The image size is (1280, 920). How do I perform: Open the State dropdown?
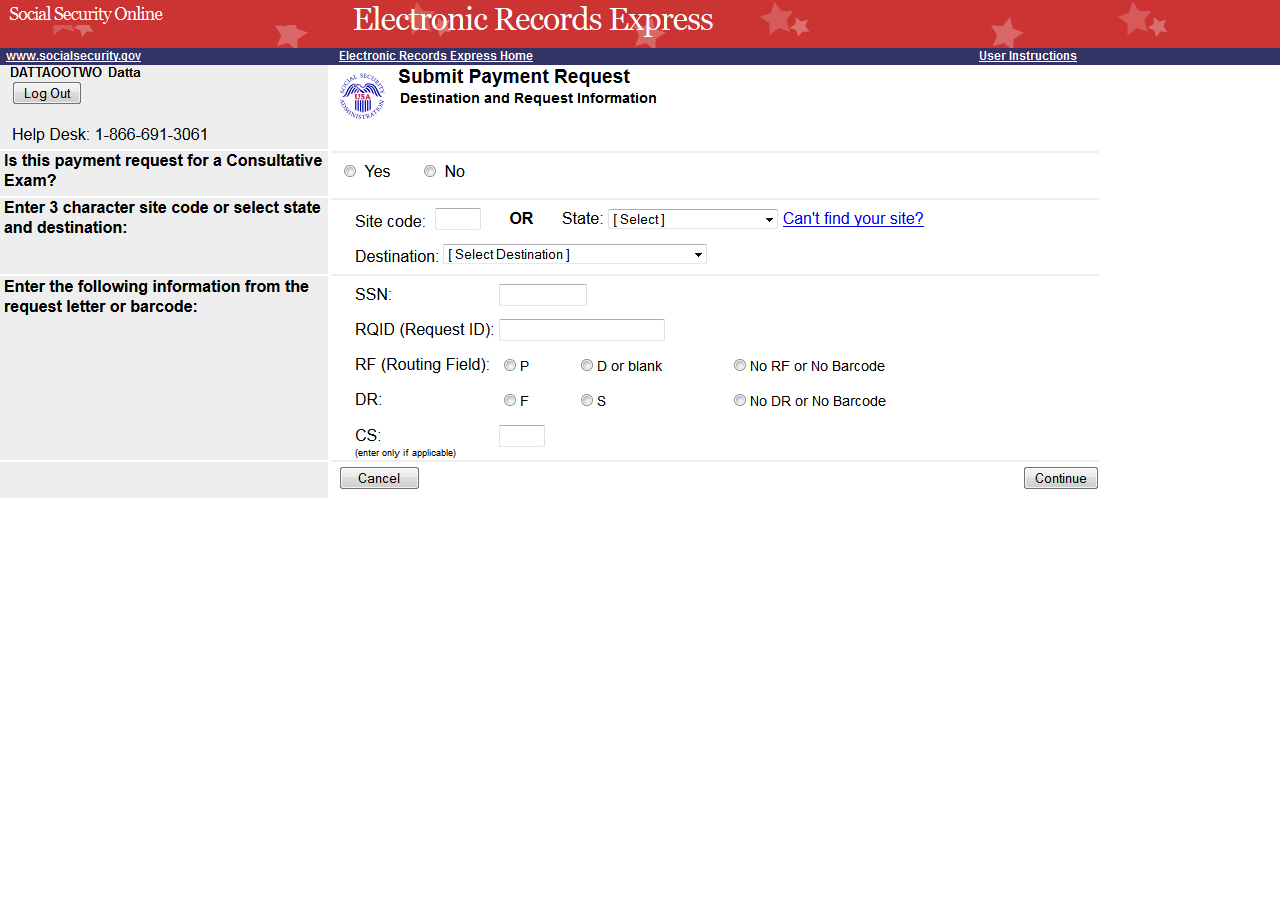(693, 219)
